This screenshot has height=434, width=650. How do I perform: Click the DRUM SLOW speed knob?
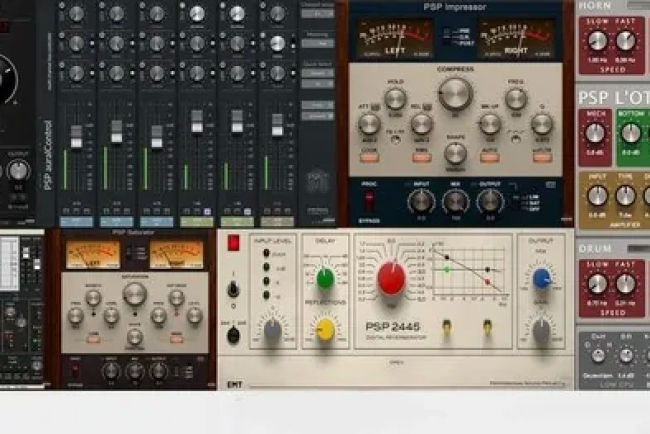click(597, 283)
